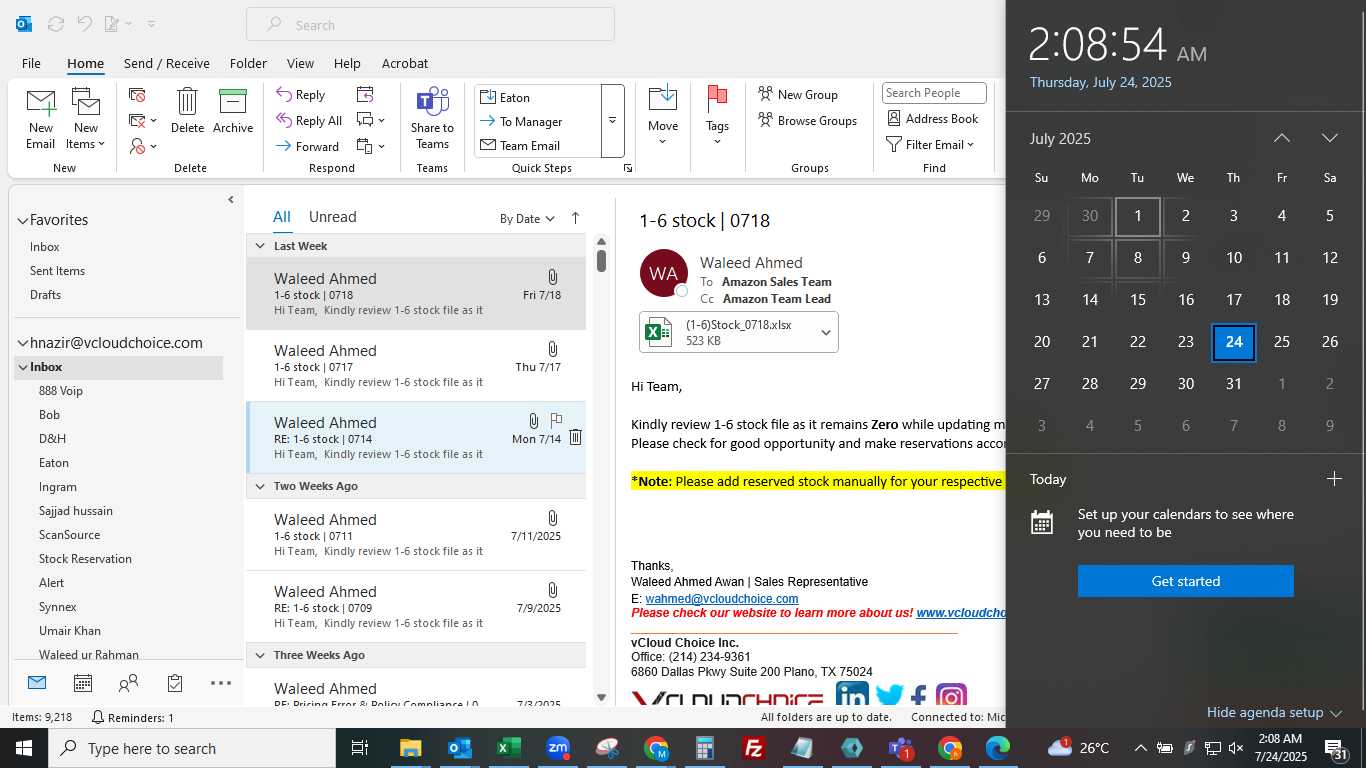Screen dimensions: 1366x768
Task: Open the Move dropdown
Action: pyautogui.click(x=662, y=118)
